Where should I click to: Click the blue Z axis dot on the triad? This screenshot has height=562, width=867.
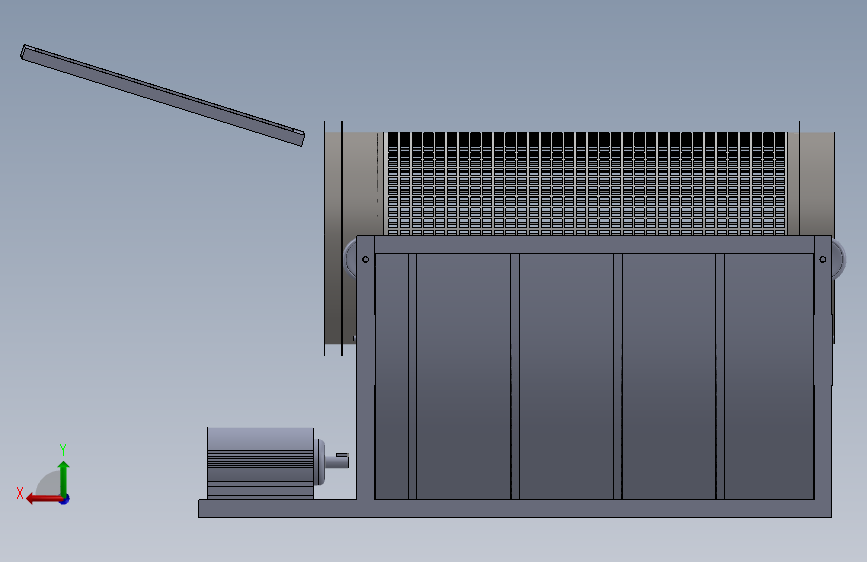pos(65,499)
